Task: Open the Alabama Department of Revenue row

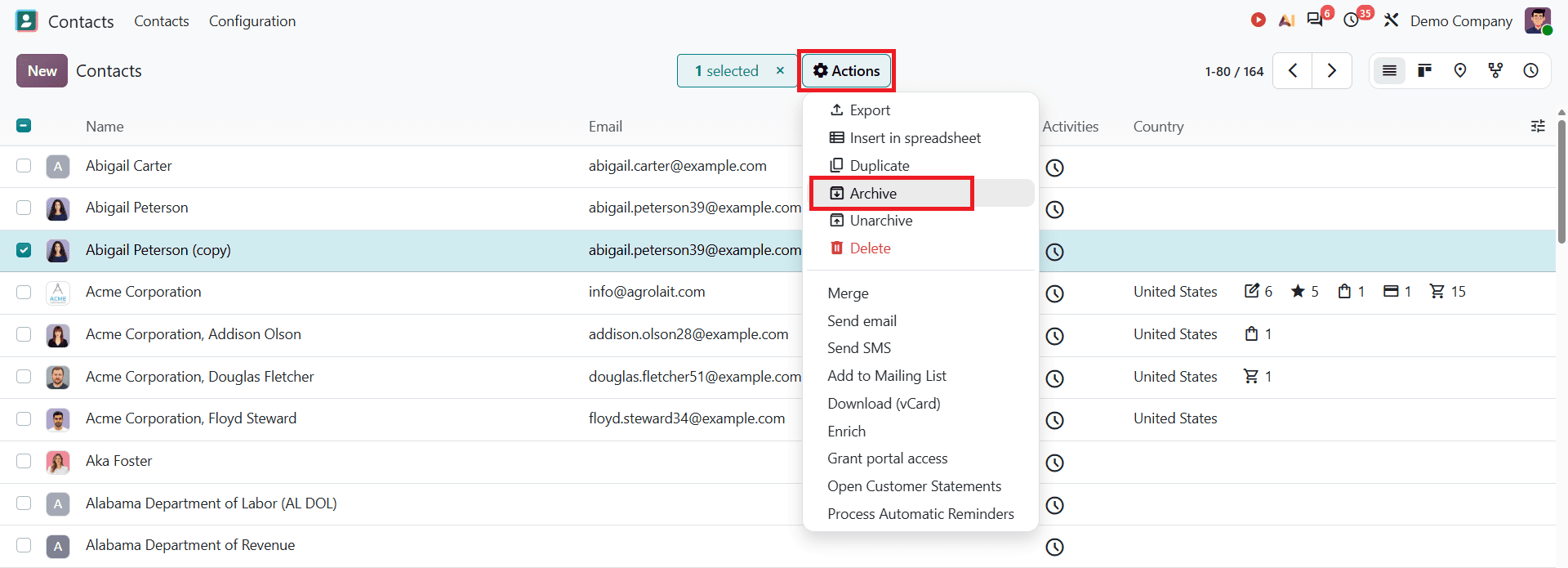Action: [777, 546]
